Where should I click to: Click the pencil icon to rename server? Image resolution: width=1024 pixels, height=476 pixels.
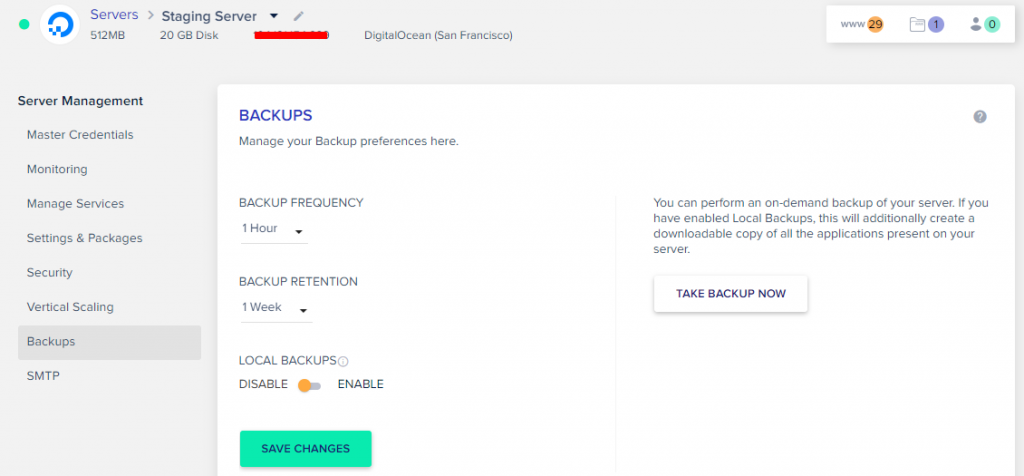pyautogui.click(x=299, y=16)
